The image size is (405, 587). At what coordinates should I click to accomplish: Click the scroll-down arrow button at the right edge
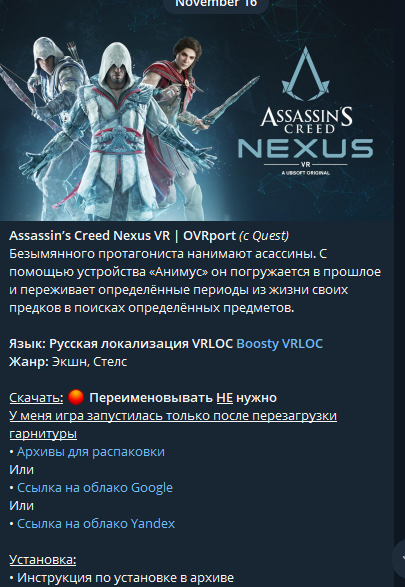point(400,558)
